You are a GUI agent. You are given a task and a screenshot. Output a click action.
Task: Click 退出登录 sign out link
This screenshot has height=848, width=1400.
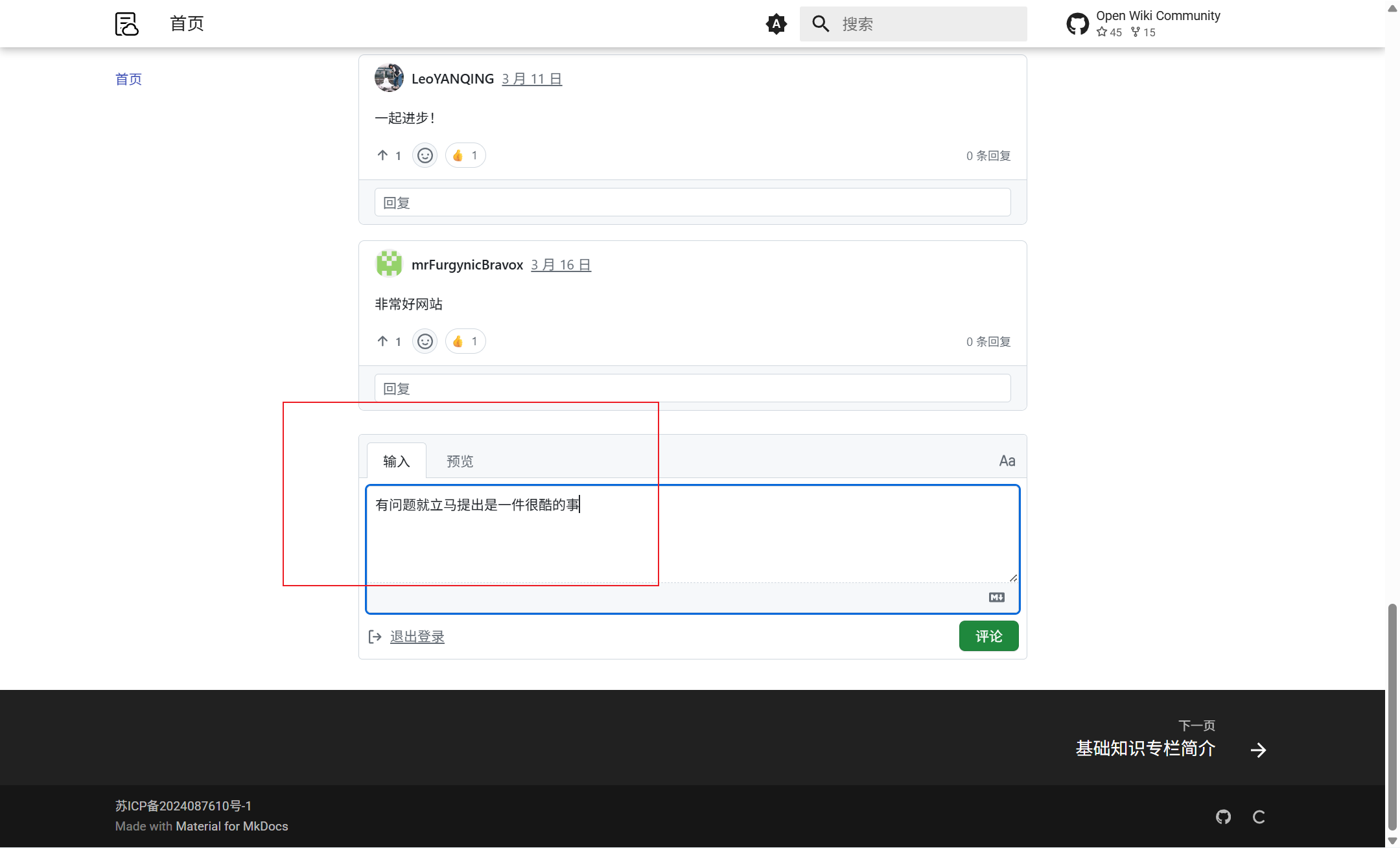coord(417,637)
